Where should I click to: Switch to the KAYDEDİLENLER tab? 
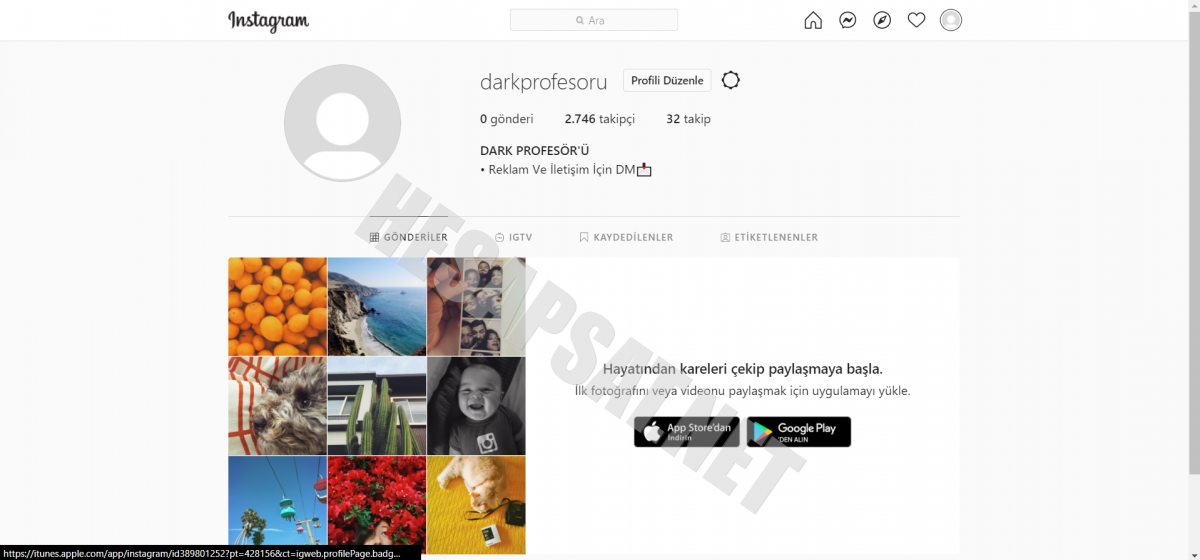click(x=626, y=238)
